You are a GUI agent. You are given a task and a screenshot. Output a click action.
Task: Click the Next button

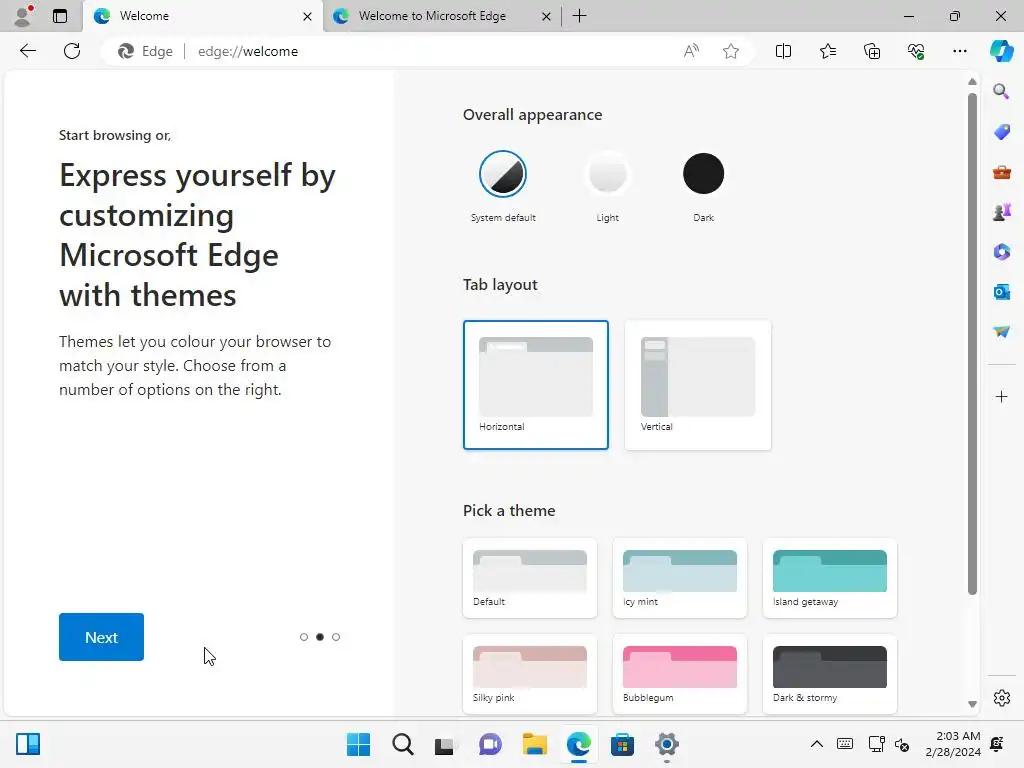101,637
